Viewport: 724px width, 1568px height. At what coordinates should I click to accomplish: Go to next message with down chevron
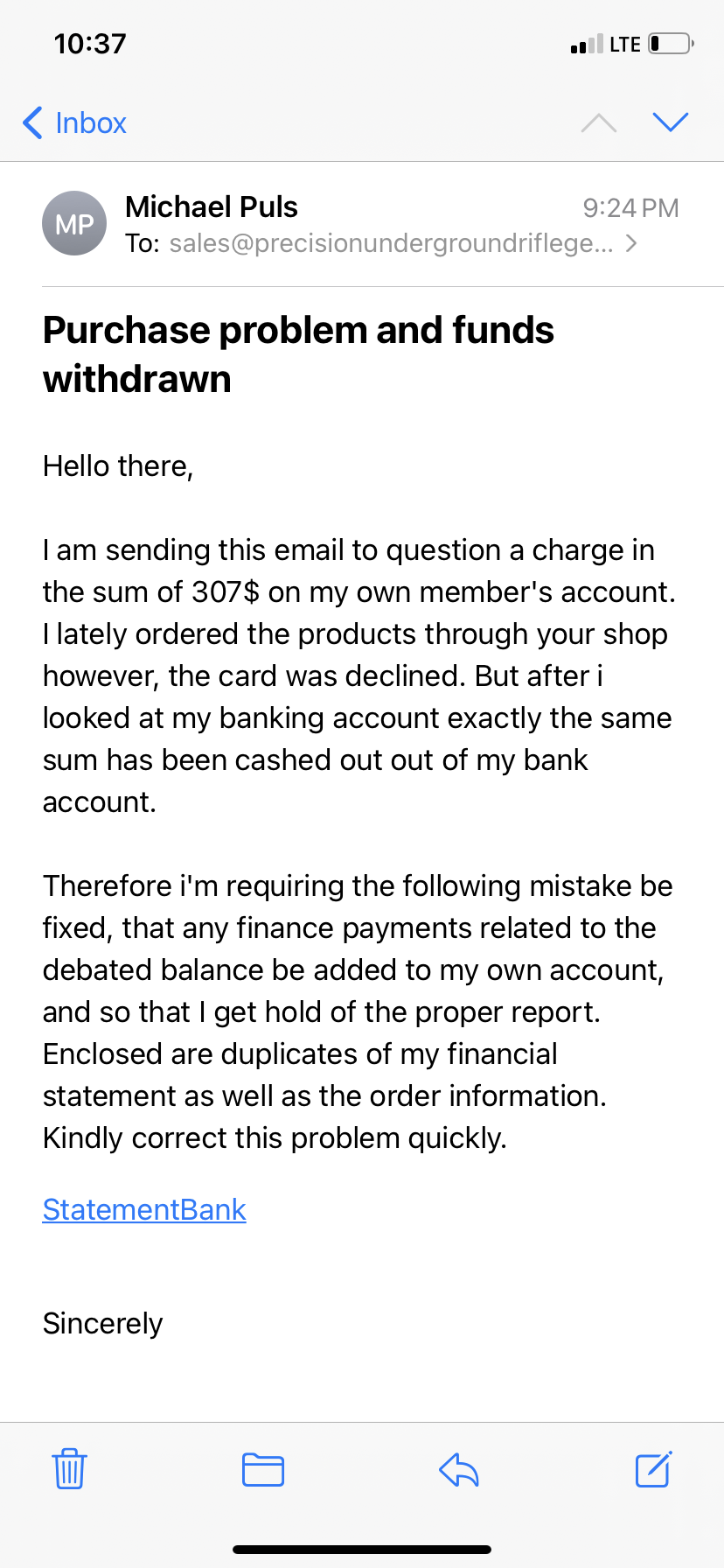point(671,122)
